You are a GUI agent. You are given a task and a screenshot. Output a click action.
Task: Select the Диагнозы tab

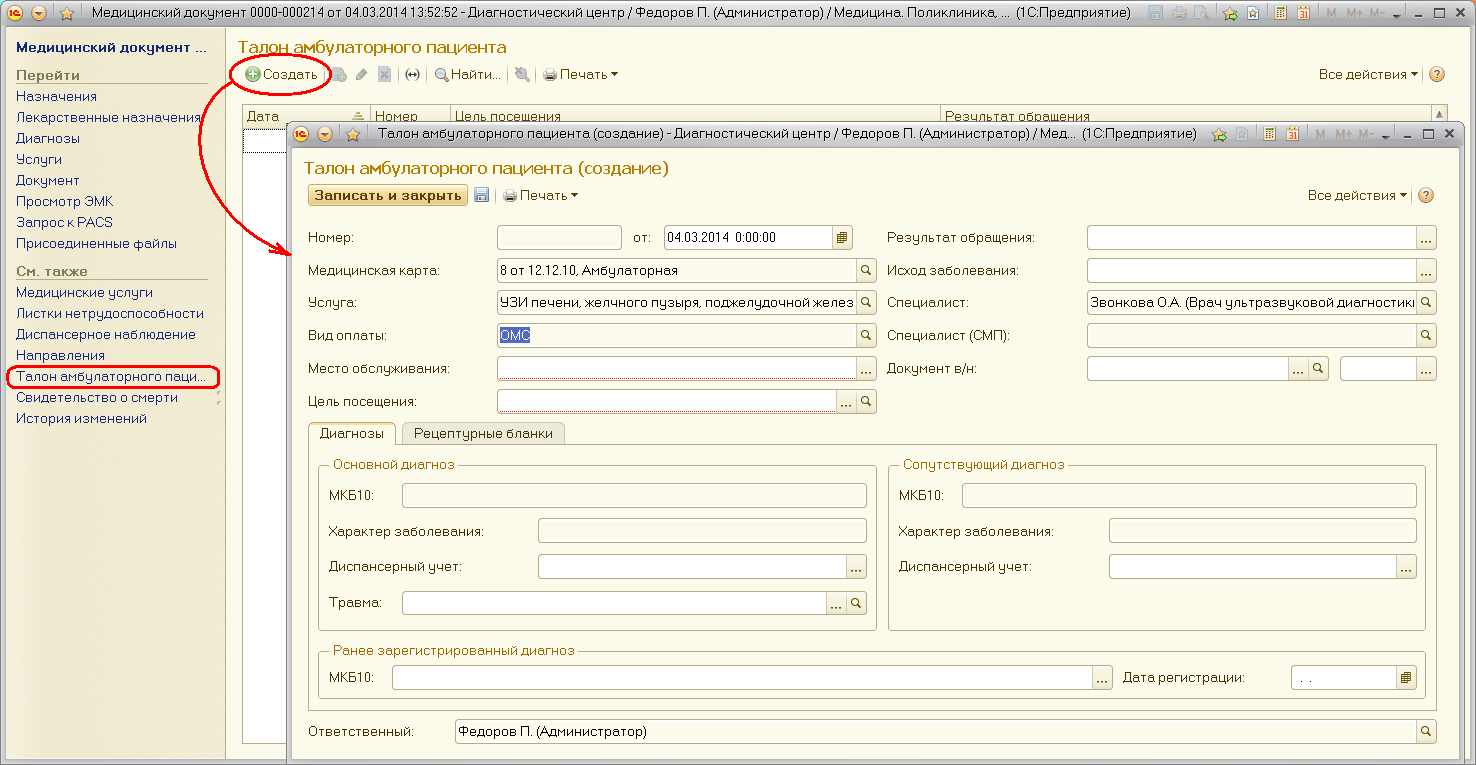351,434
